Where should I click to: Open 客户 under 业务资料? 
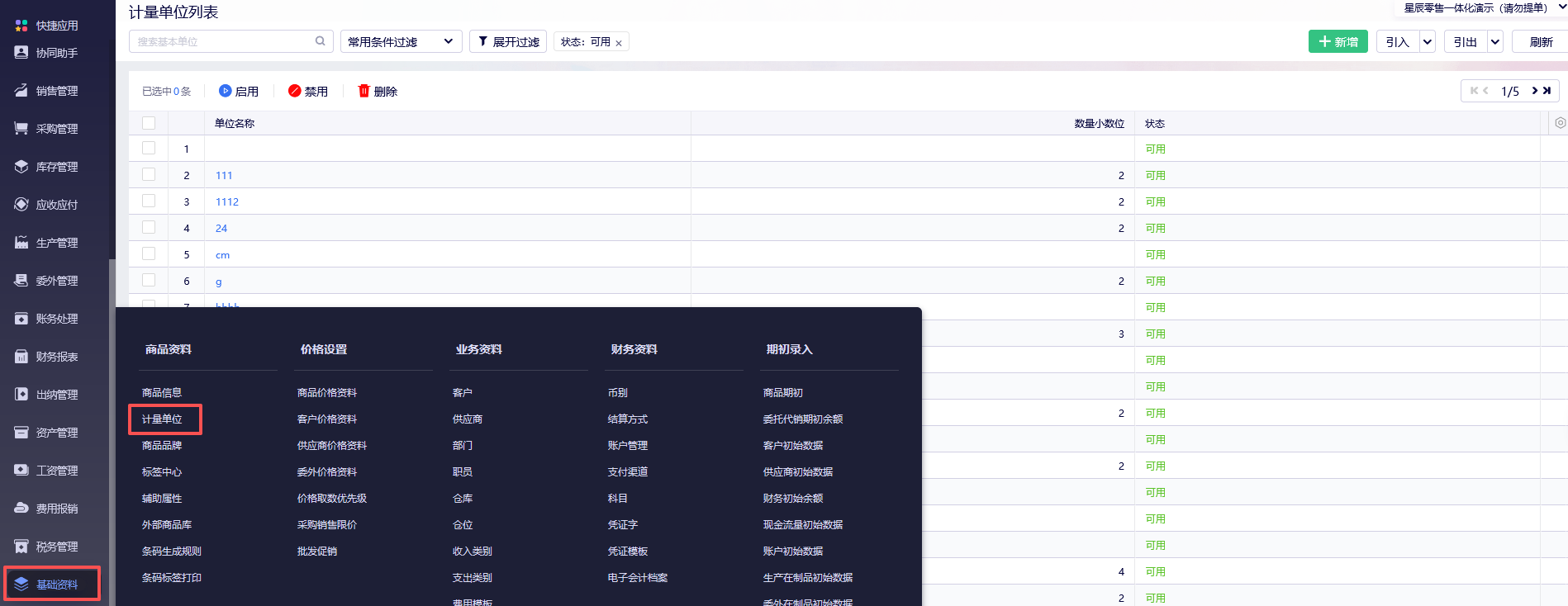[463, 392]
